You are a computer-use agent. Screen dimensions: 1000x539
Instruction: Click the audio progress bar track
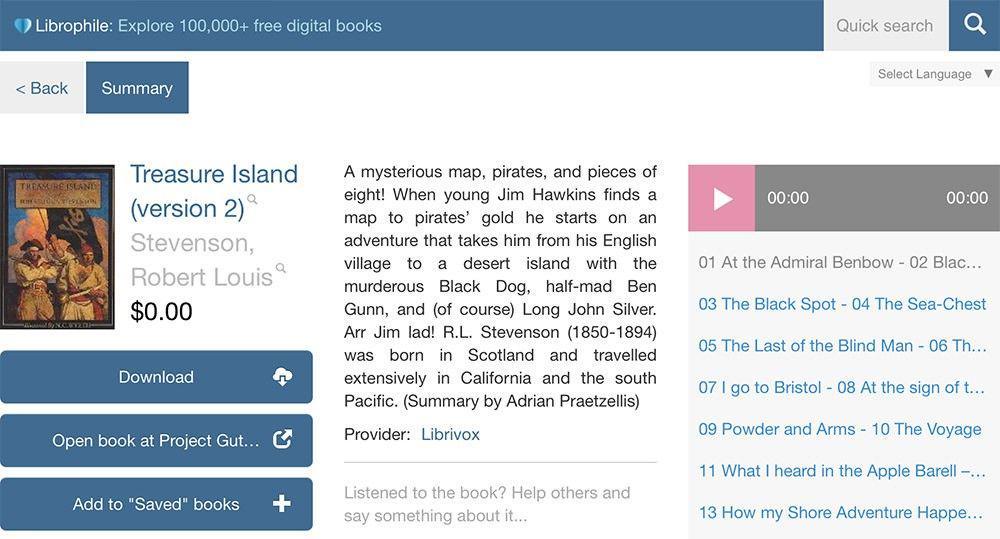pyautogui.click(x=868, y=198)
